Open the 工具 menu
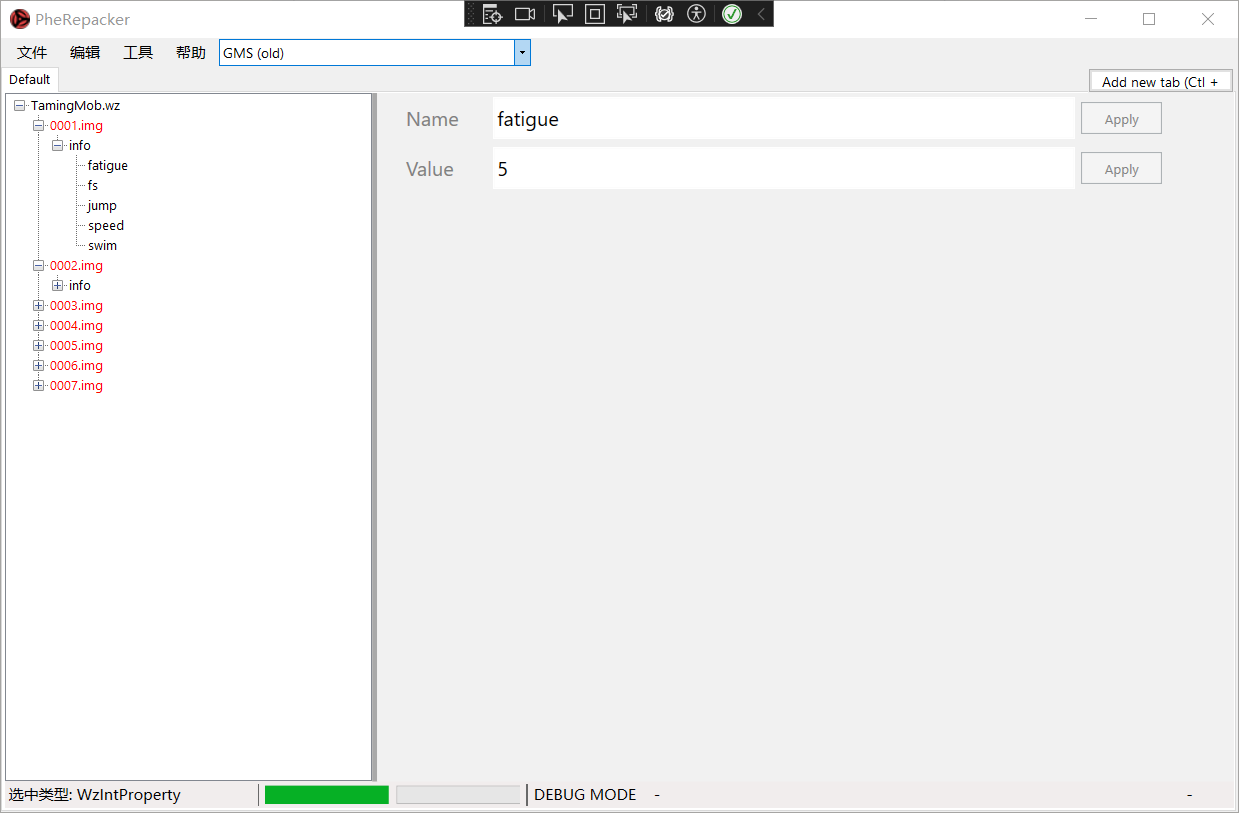The width and height of the screenshot is (1239, 813). [x=138, y=53]
